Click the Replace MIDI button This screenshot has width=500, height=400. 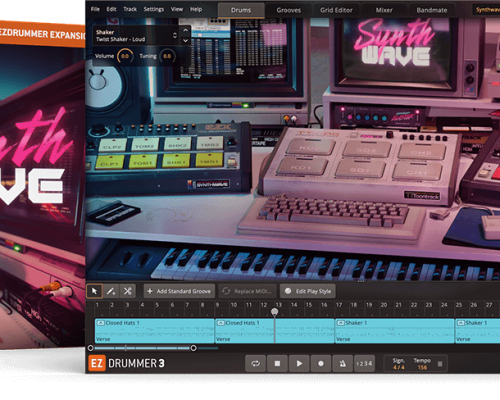coord(247,291)
